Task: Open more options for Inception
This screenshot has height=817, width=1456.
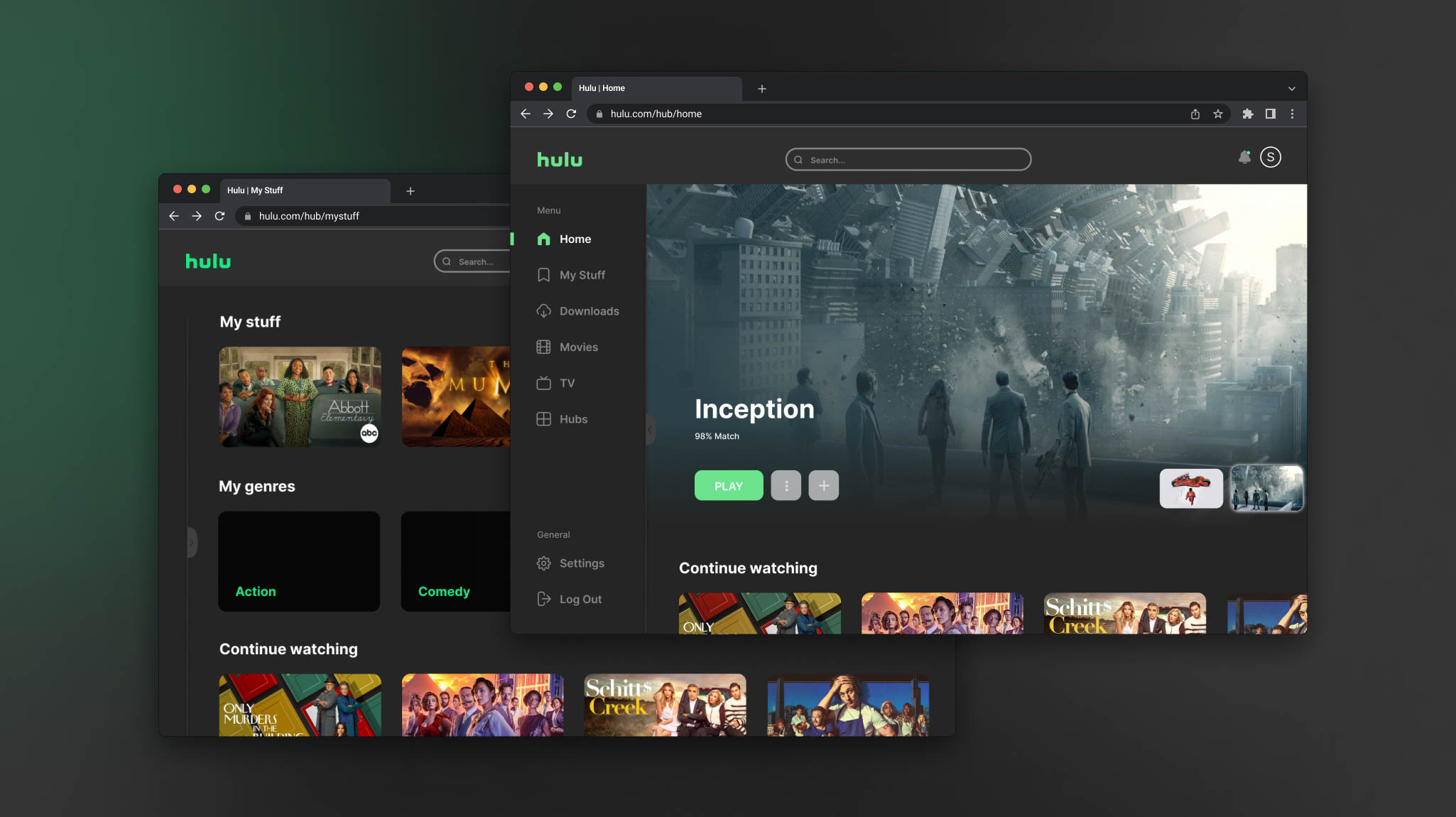Action: coord(786,486)
